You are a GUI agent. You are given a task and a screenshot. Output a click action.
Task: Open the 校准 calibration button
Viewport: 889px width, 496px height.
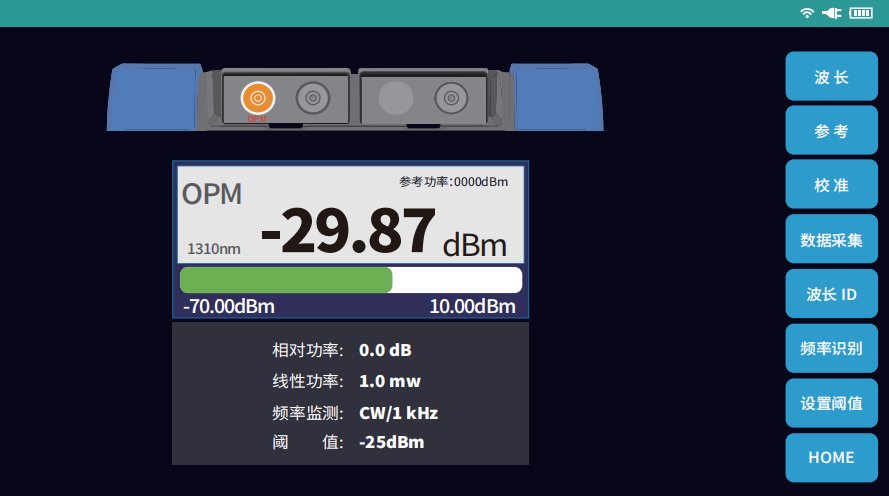click(x=831, y=185)
